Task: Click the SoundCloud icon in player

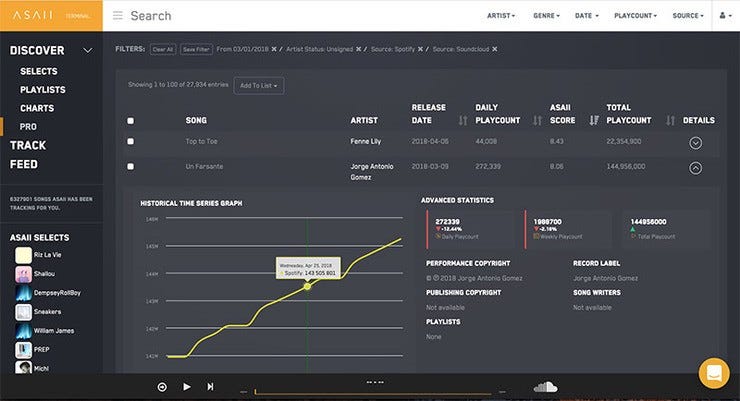Action: tap(546, 387)
